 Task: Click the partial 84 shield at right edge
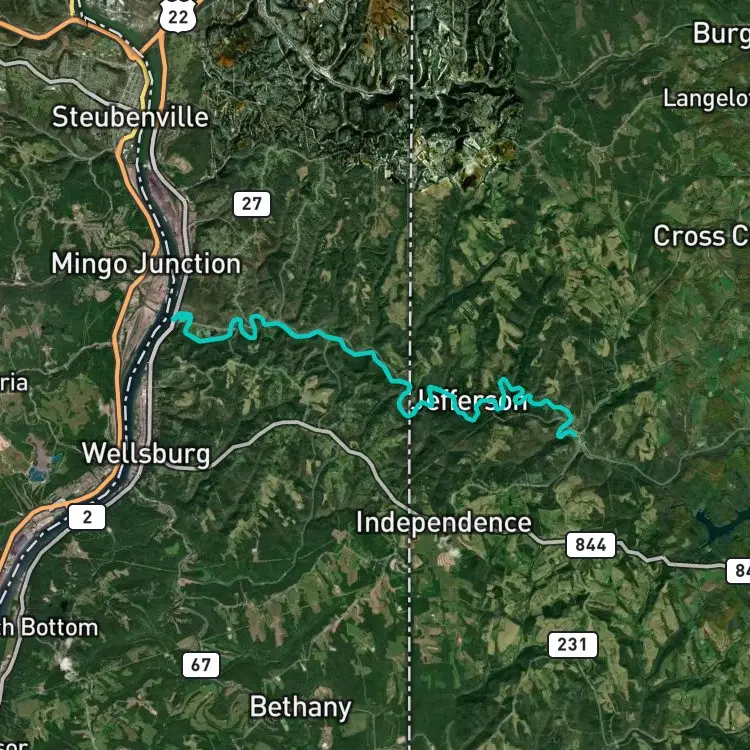coord(738,570)
